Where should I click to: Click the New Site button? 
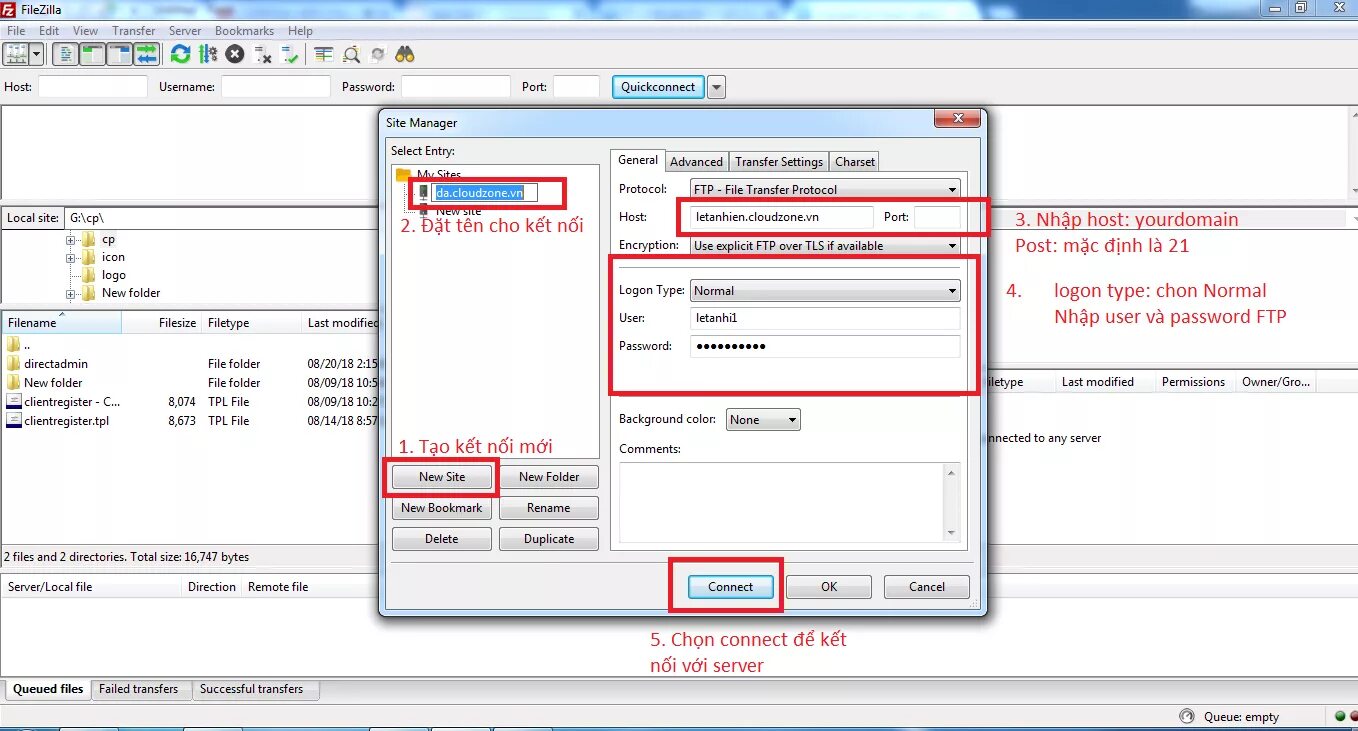pos(442,477)
